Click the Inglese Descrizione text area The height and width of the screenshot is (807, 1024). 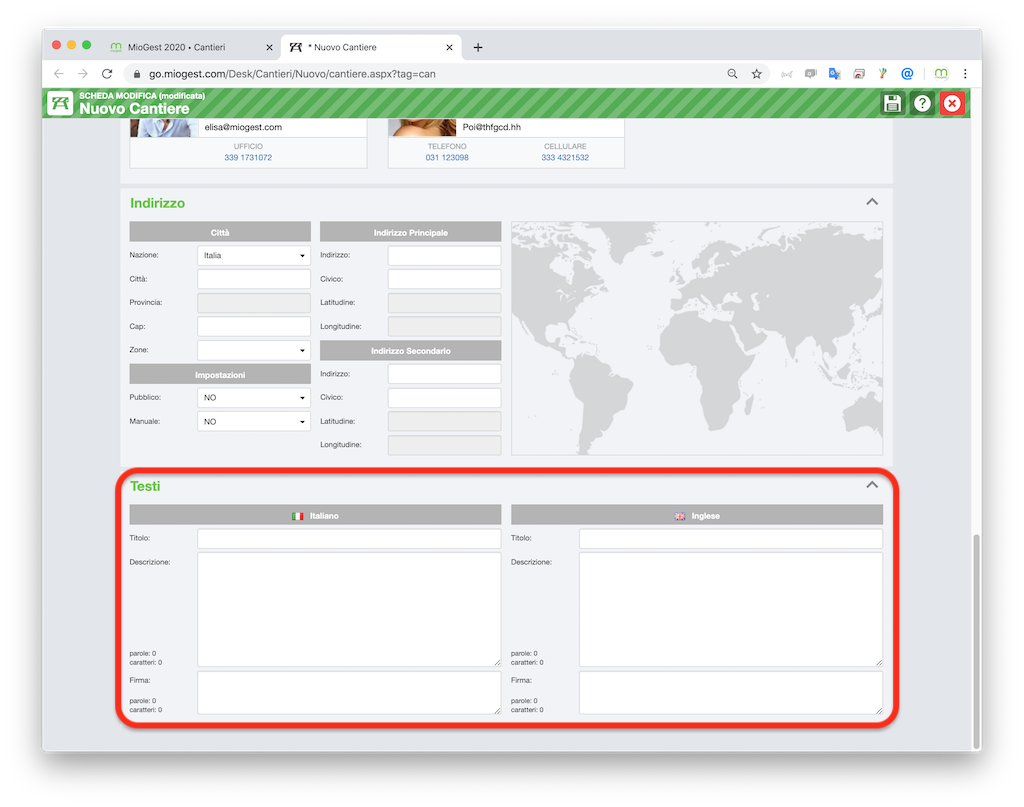[x=731, y=609]
